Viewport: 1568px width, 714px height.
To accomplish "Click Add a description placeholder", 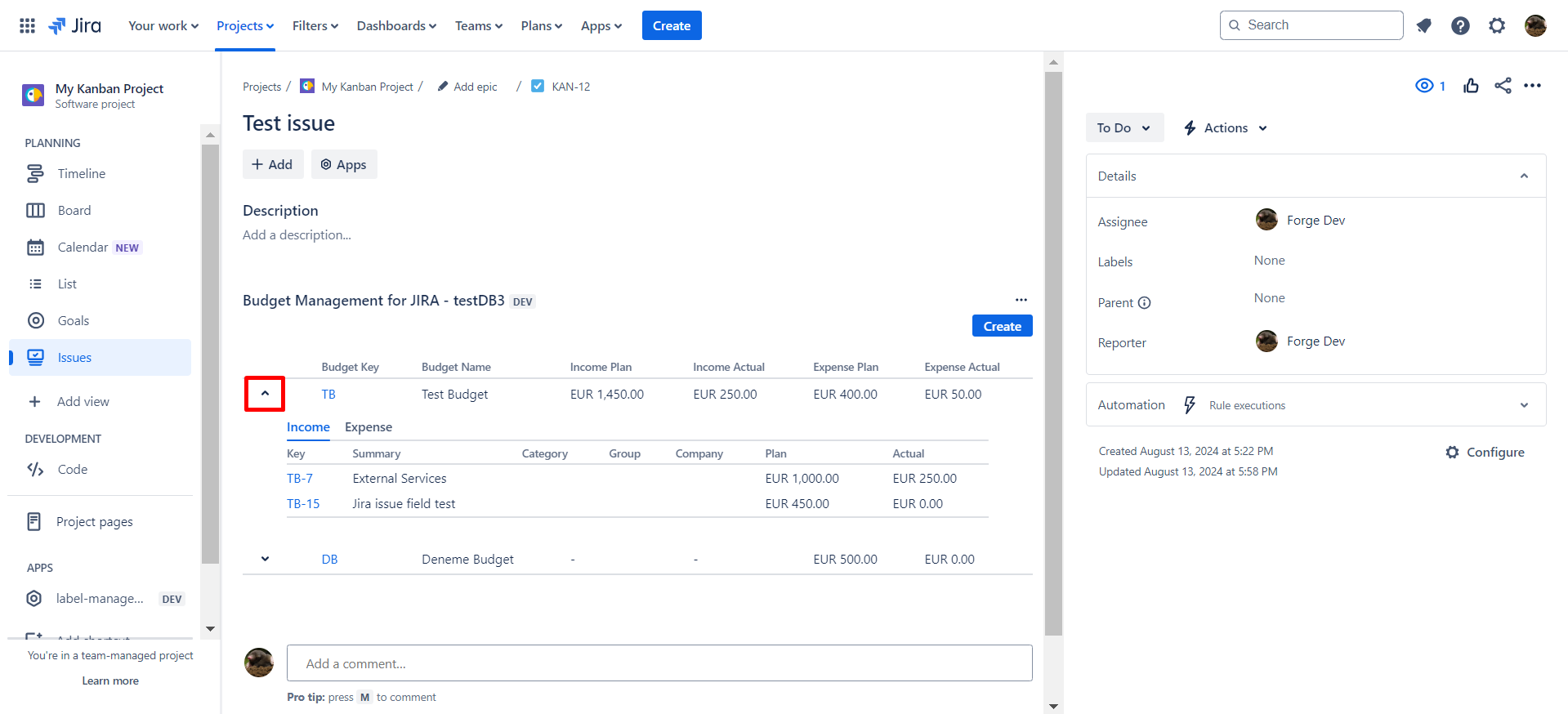I will coord(297,234).
